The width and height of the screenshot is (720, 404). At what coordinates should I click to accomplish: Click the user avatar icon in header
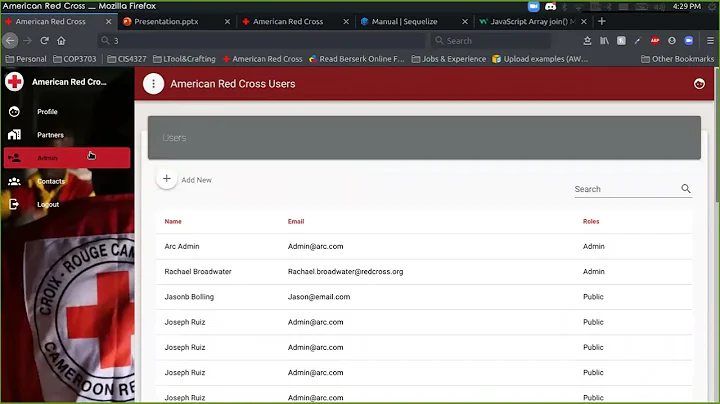pos(699,84)
